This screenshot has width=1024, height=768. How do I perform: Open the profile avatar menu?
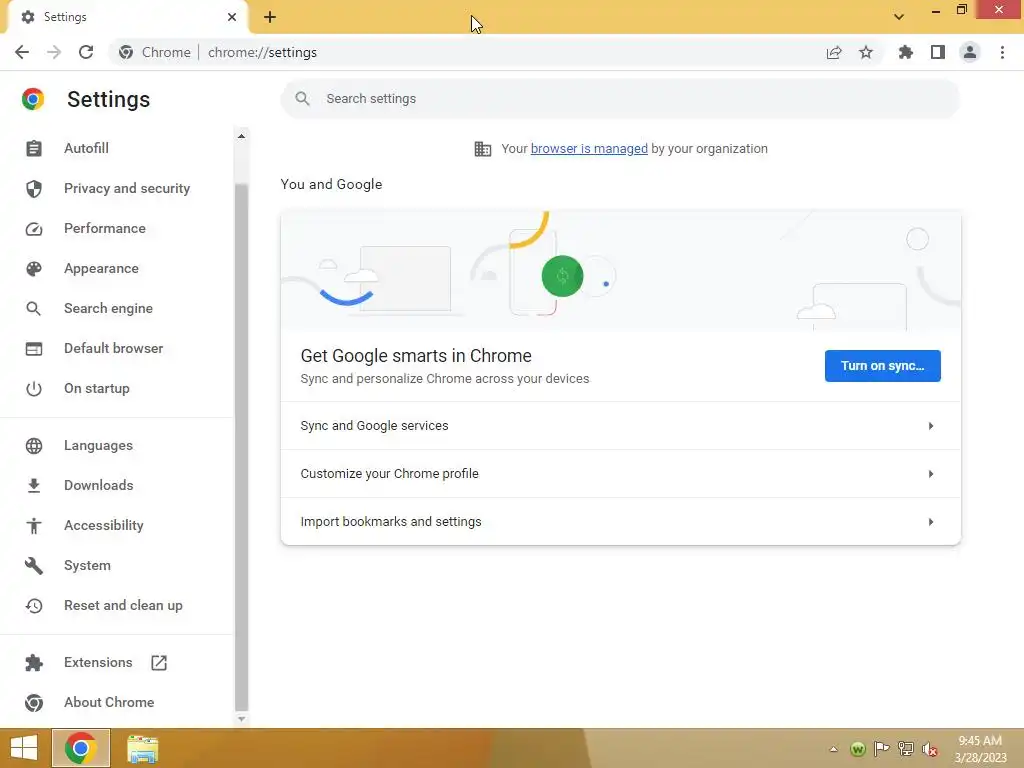pos(970,52)
